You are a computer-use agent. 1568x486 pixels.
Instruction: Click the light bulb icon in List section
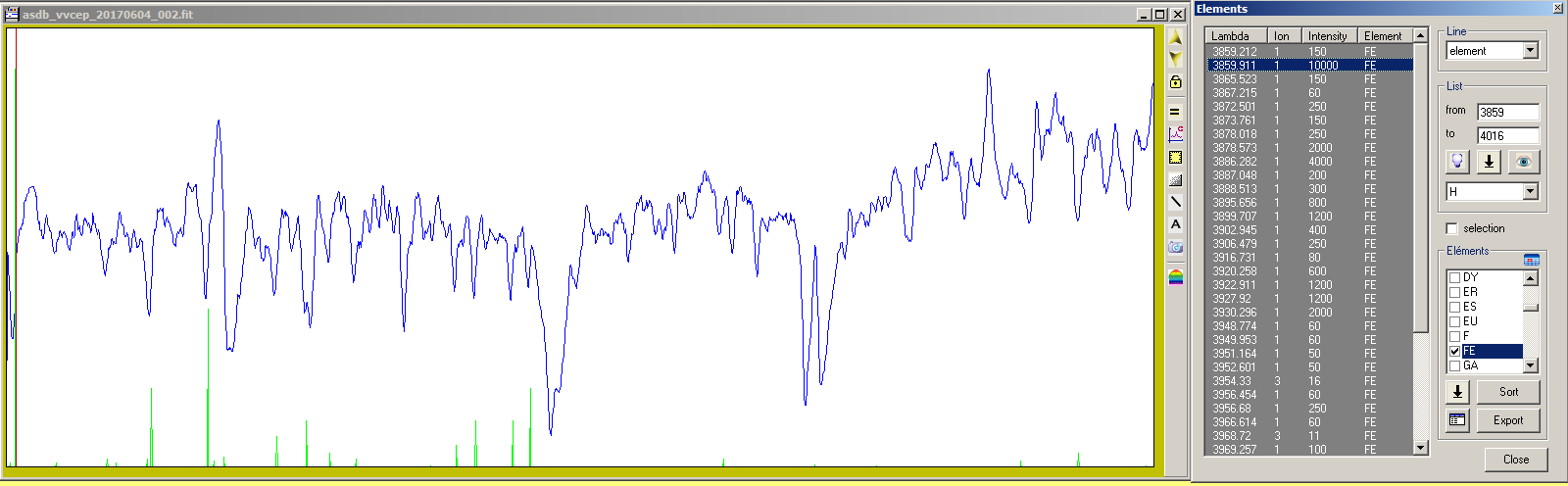click(1457, 162)
